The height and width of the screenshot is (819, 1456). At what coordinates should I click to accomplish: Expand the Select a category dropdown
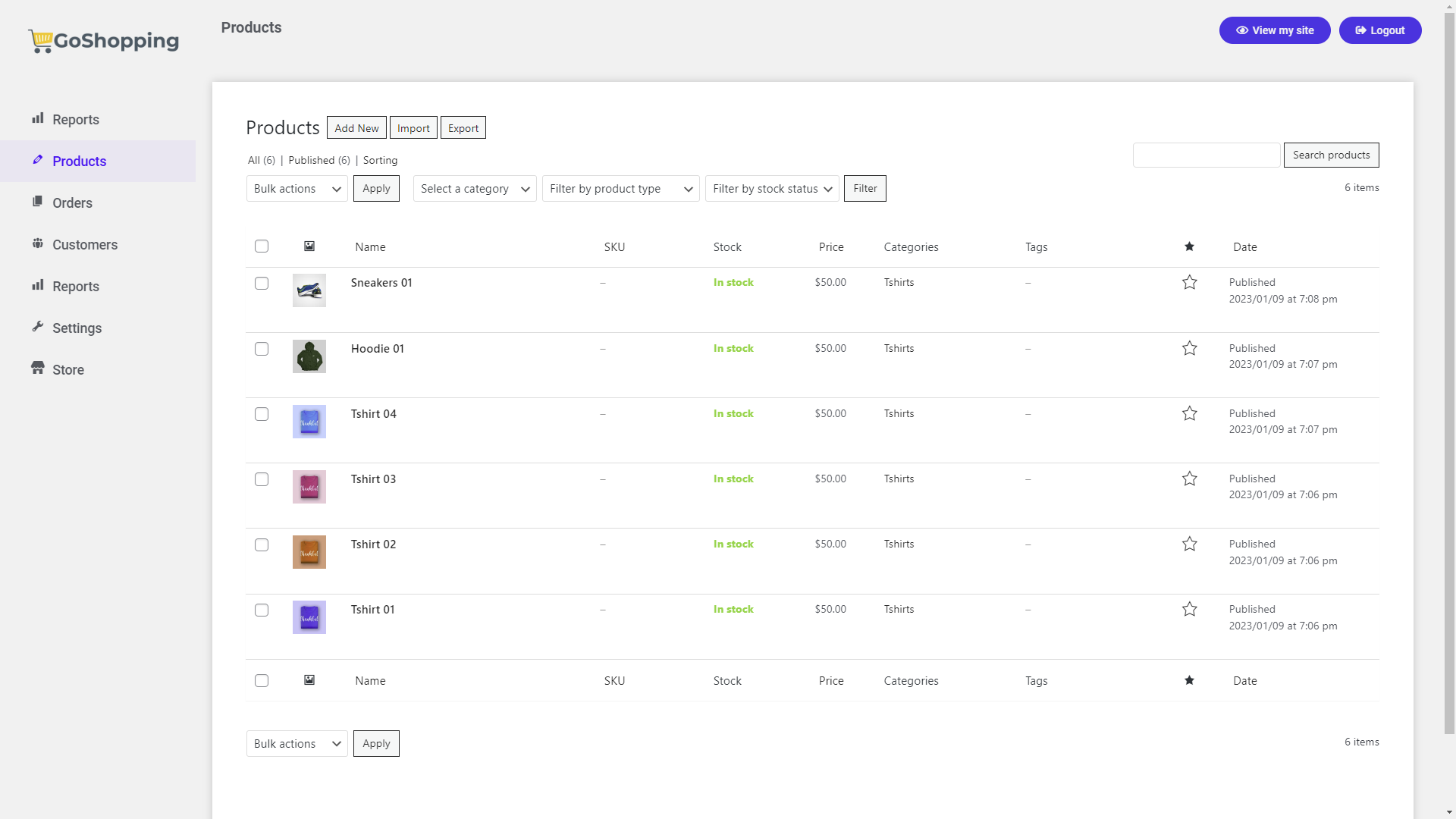pyautogui.click(x=475, y=188)
